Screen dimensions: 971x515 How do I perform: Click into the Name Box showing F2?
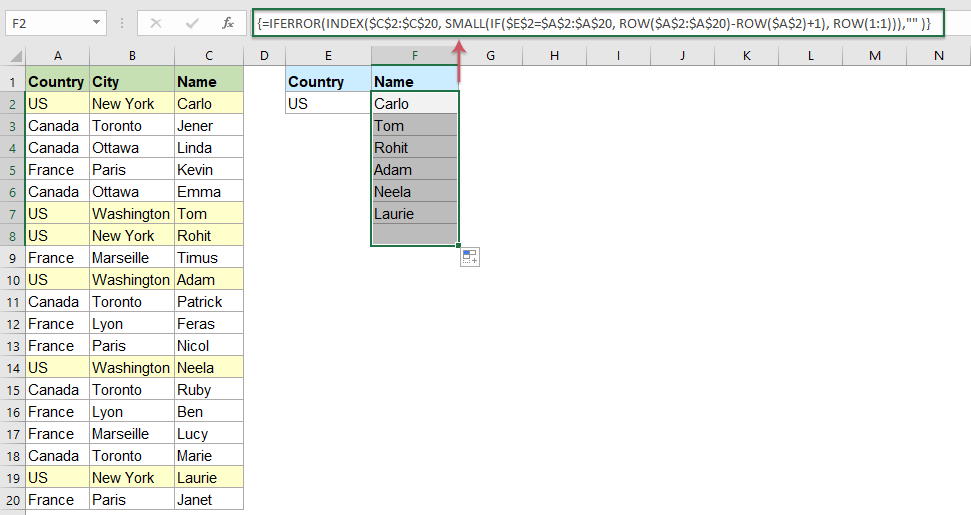(x=48, y=24)
